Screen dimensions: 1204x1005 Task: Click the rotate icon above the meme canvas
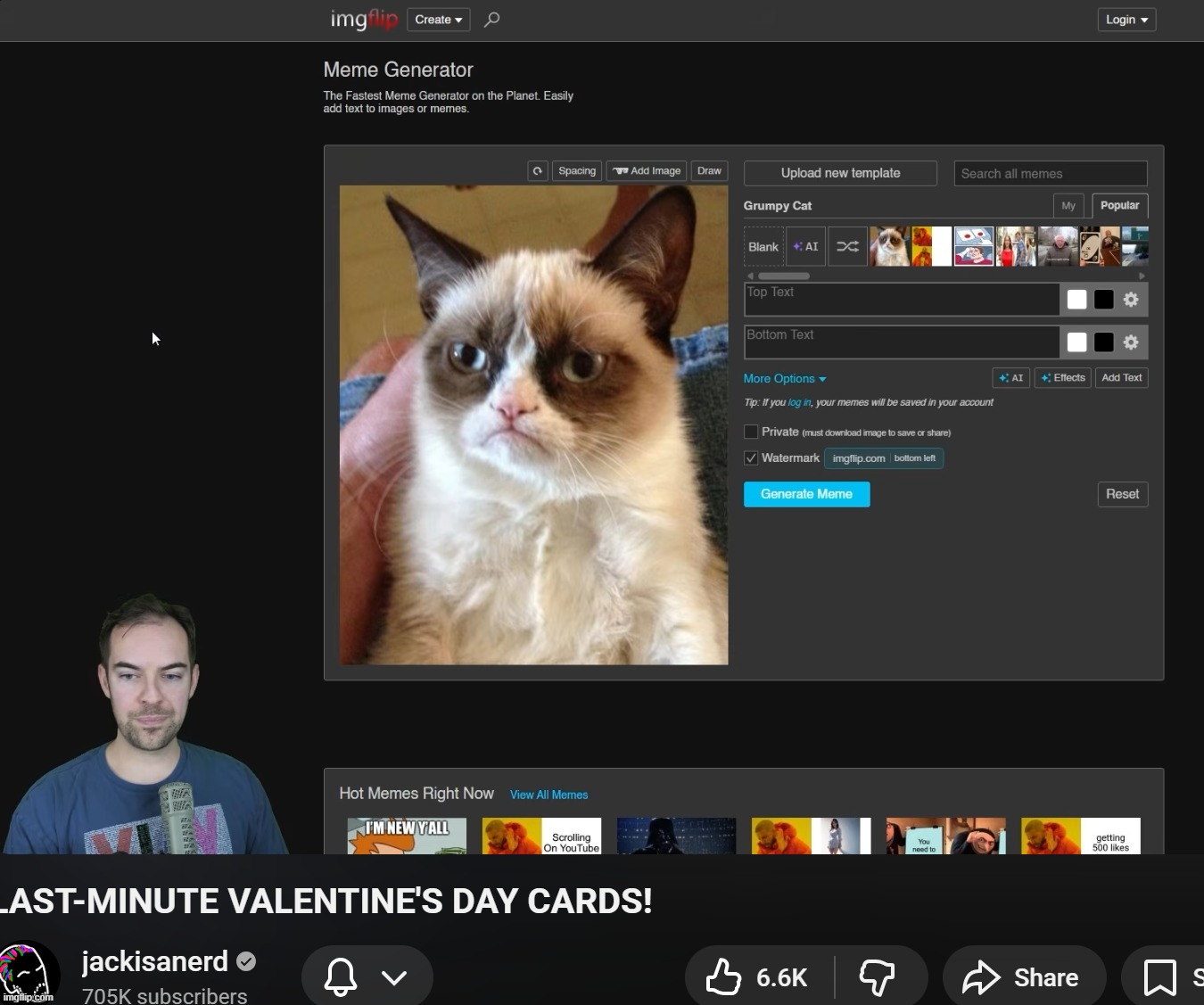538,170
